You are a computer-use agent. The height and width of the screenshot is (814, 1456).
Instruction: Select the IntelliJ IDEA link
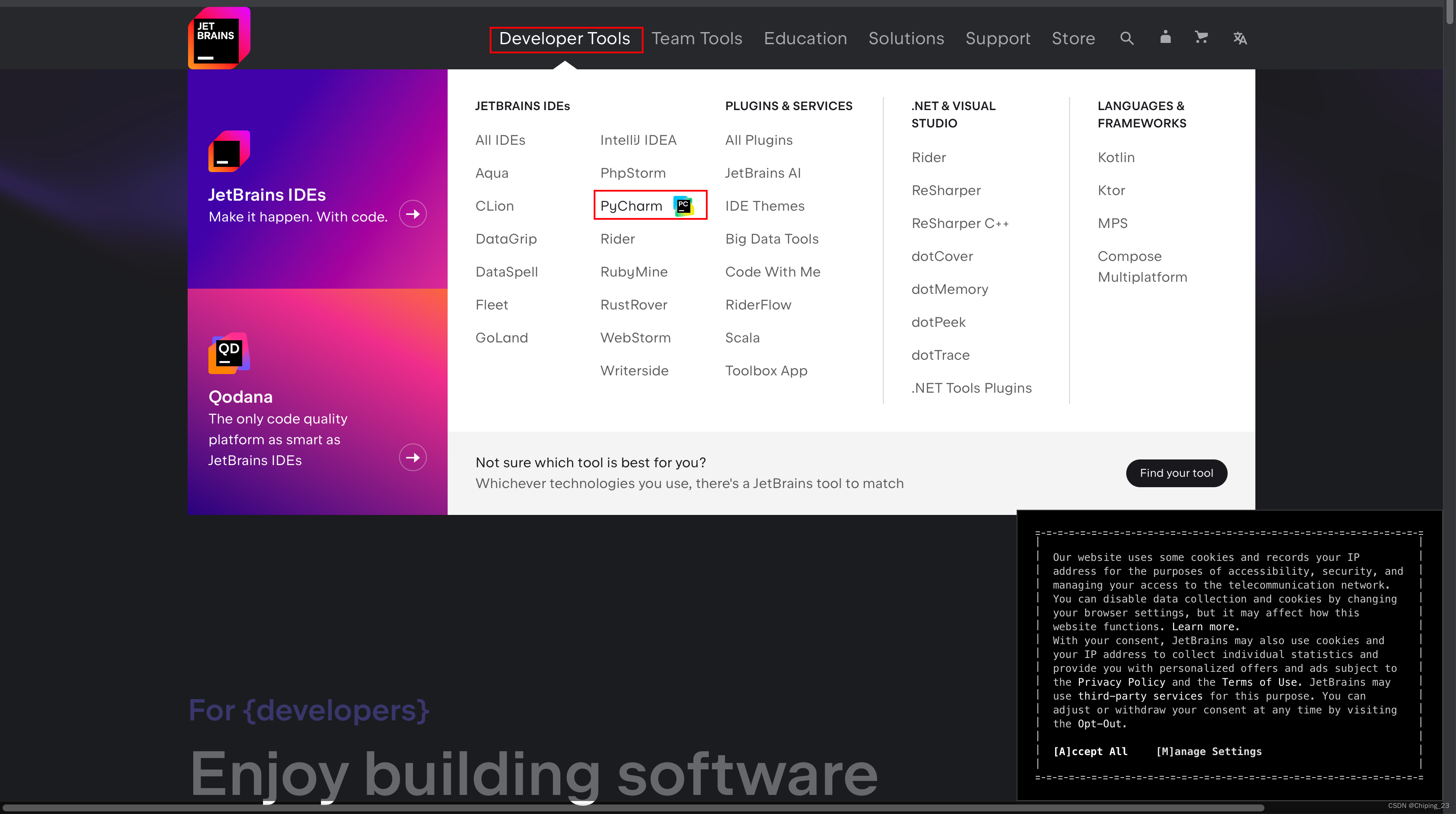tap(638, 140)
